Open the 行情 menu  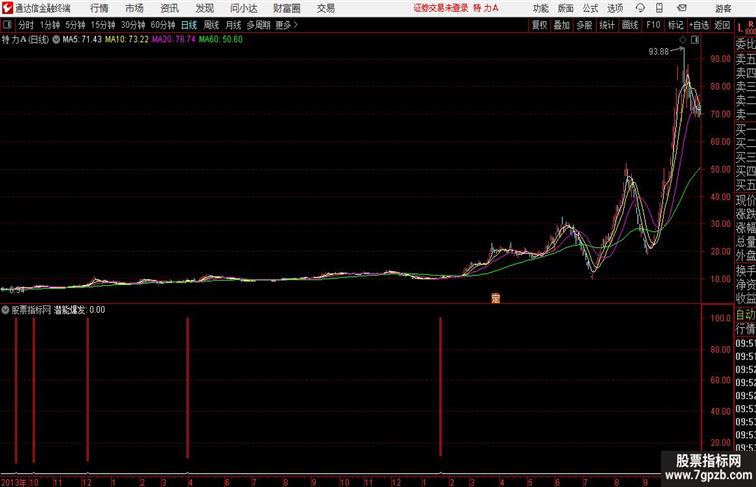[x=99, y=8]
